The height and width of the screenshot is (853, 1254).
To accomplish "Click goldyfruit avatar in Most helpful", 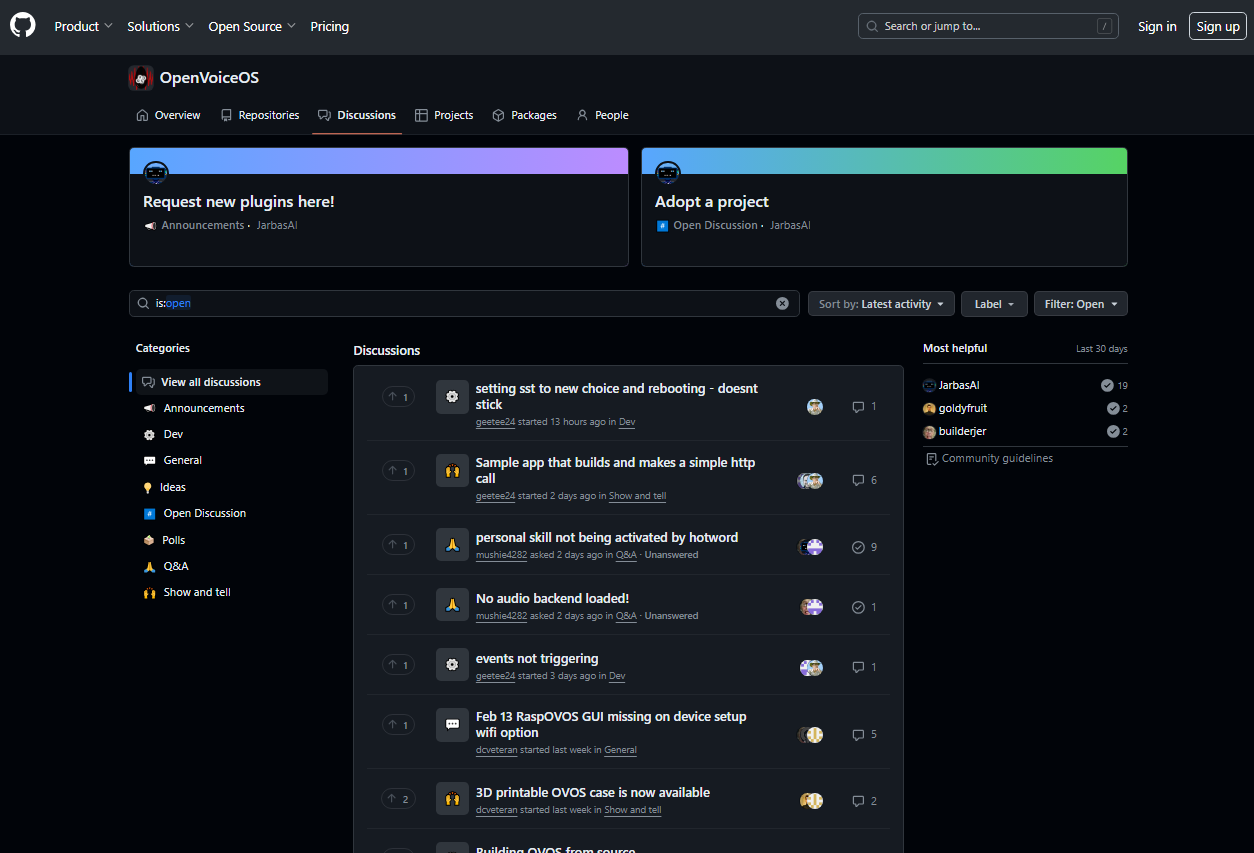I will pos(929,408).
